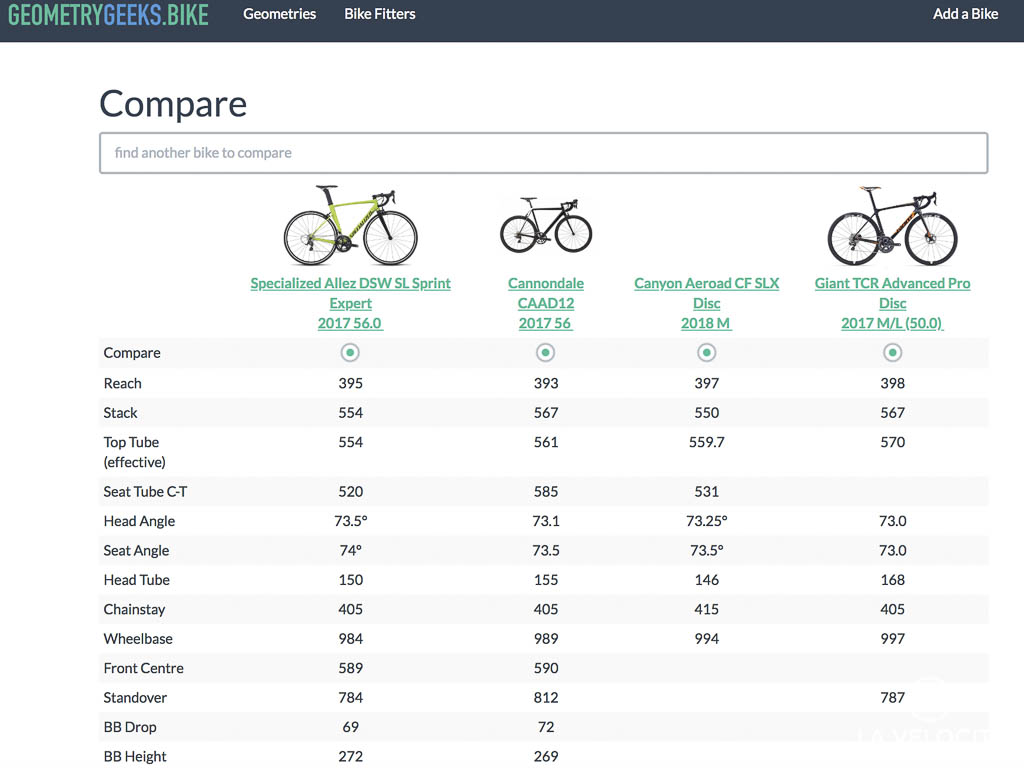Toggle Compare radio for Cannondale CAAD12
Viewport: 1024px width, 768px height.
pyautogui.click(x=545, y=353)
